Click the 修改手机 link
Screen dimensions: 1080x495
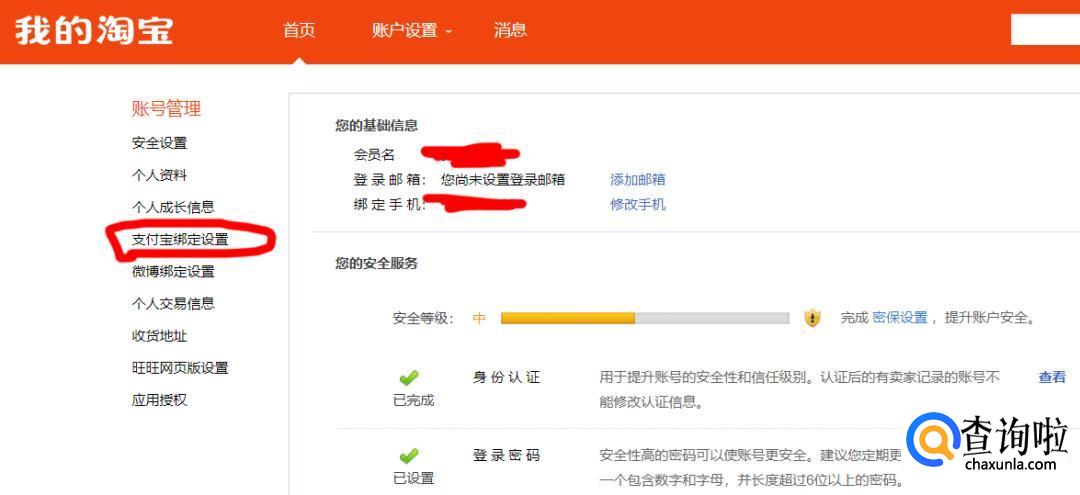tap(638, 204)
